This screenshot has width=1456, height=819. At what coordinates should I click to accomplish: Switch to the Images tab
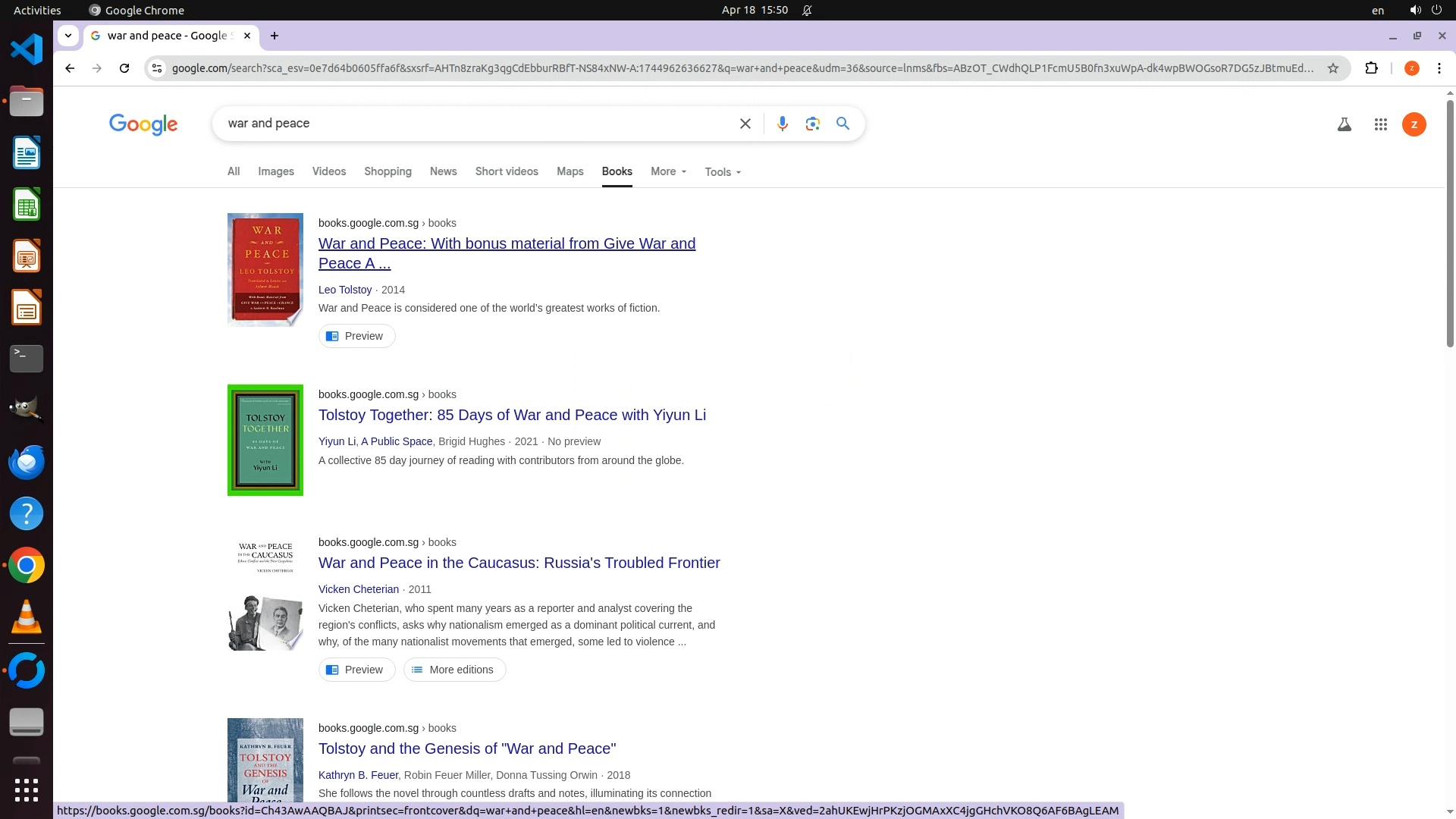pyautogui.click(x=275, y=172)
